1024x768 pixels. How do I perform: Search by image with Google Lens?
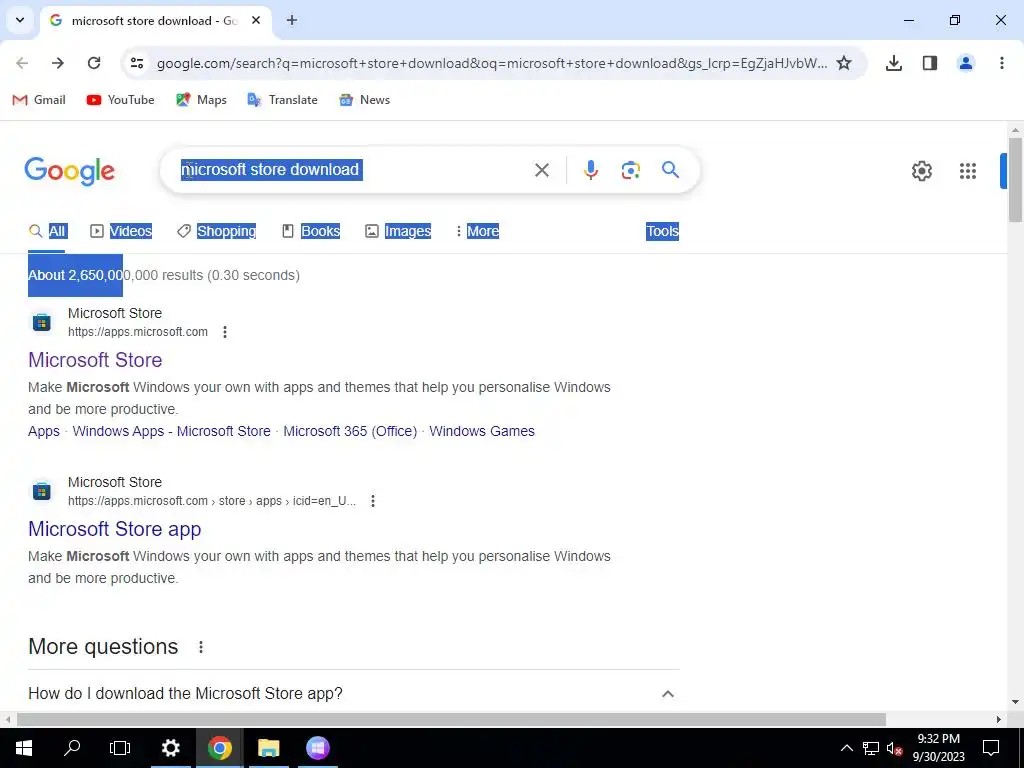click(630, 170)
